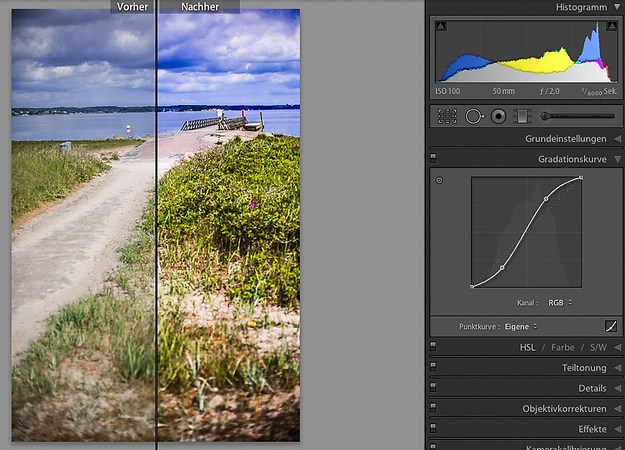Choose the red eye correction tool

498,116
